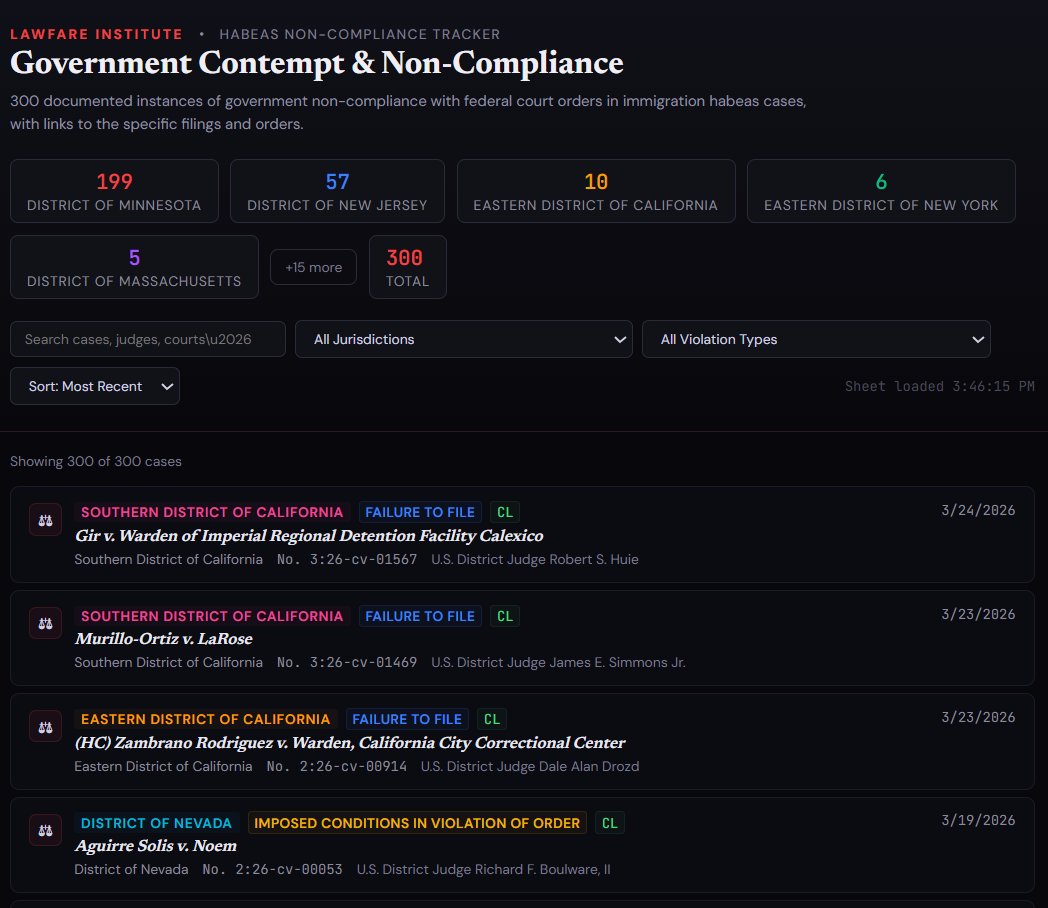Click CL badge on Gir v. Warden card
The width and height of the screenshot is (1048, 908).
coord(505,512)
